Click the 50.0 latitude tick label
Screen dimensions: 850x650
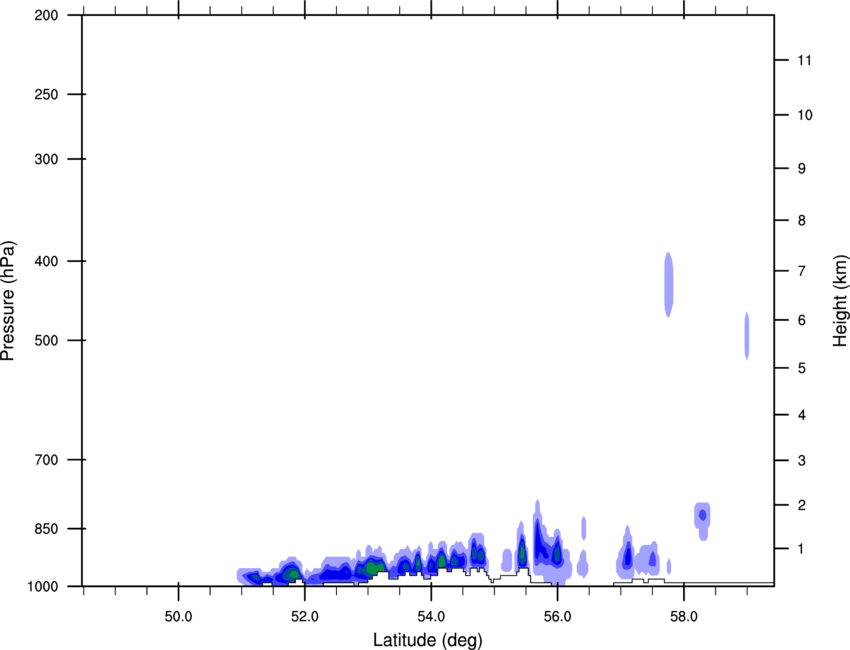[178, 617]
